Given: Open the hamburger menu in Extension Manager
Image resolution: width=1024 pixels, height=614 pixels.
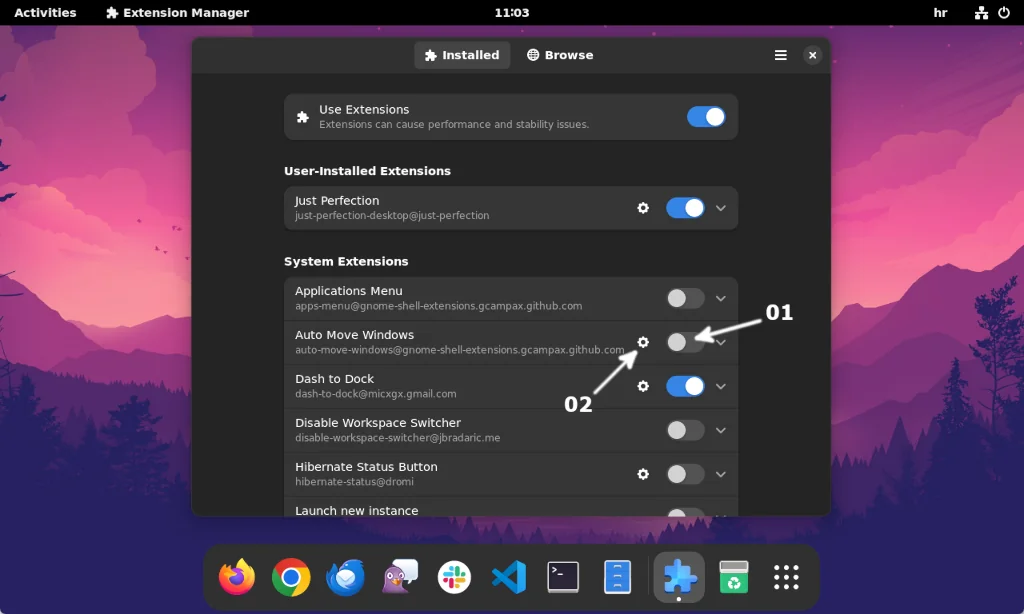Looking at the screenshot, I should [x=781, y=55].
